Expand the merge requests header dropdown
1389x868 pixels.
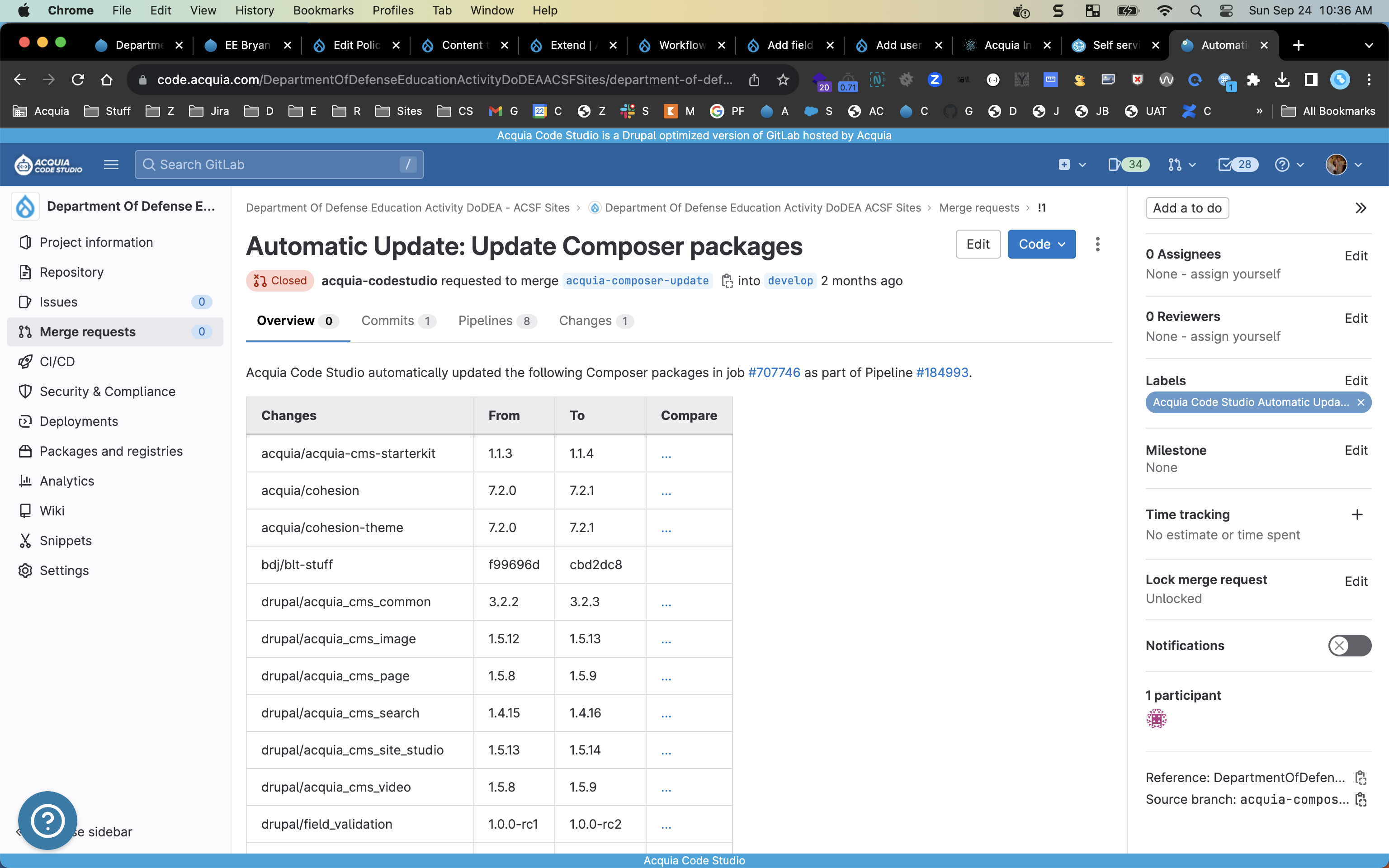click(x=1182, y=165)
